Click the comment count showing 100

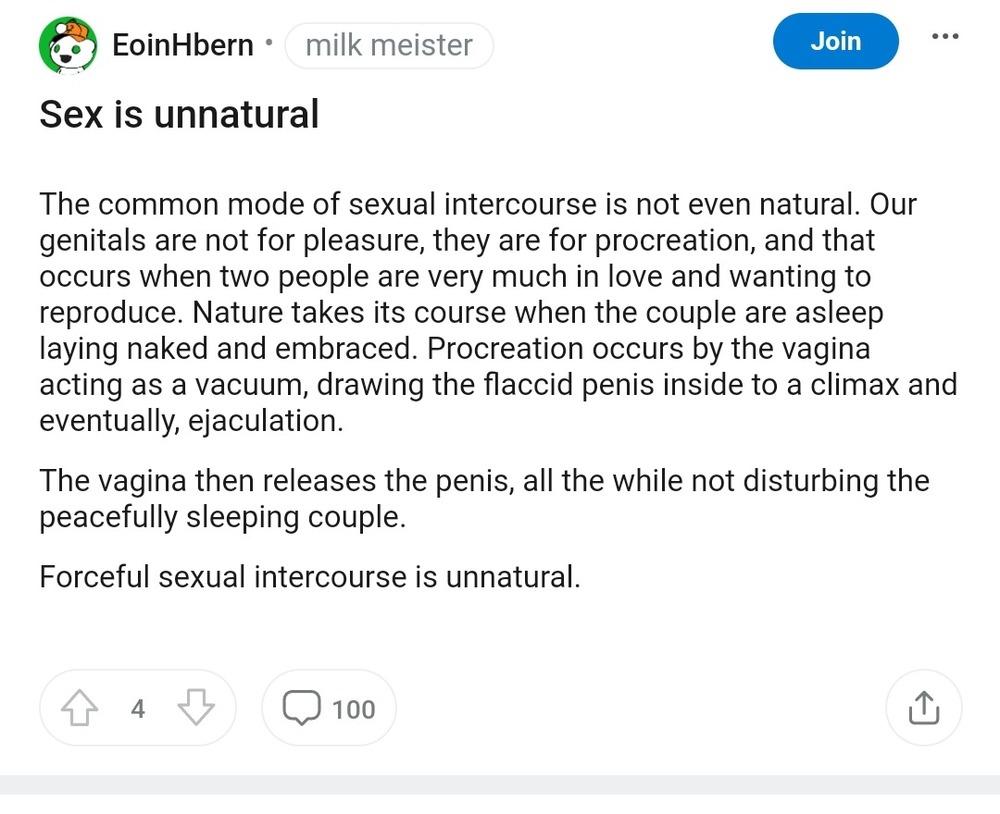353,709
